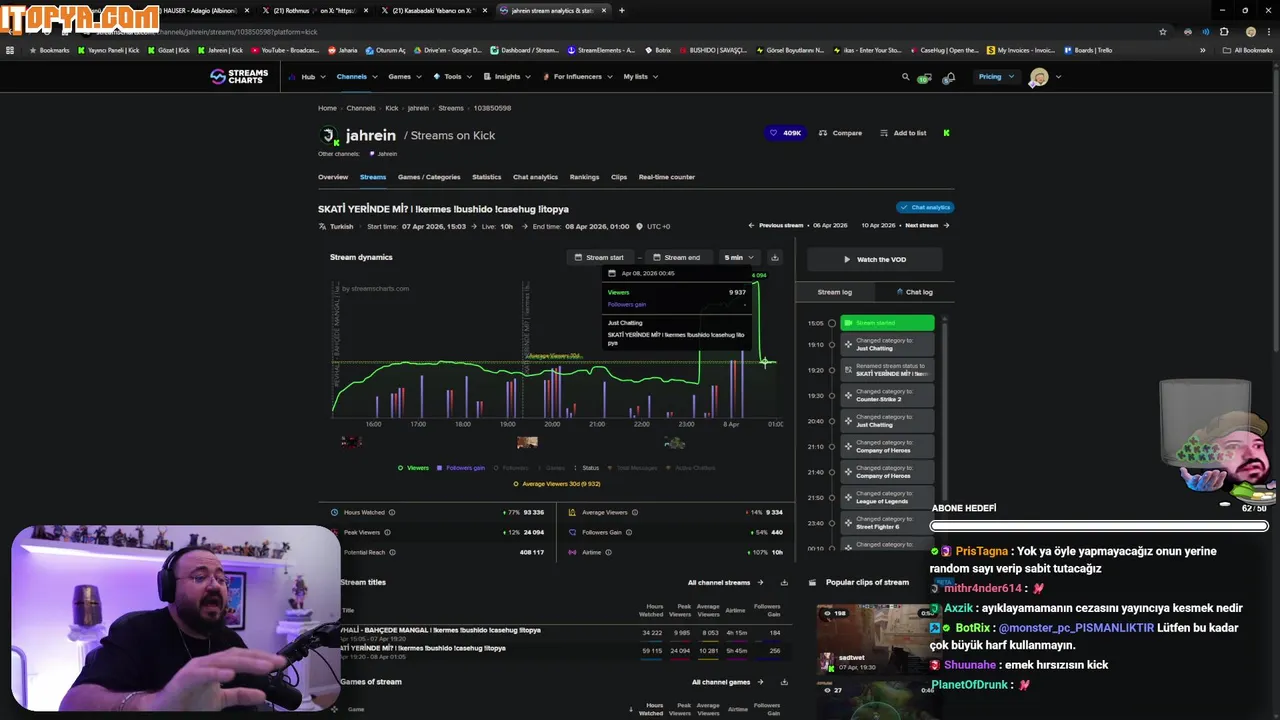Screen dimensions: 1280x720
Task: Switch to the Overview tab
Action: (x=333, y=177)
